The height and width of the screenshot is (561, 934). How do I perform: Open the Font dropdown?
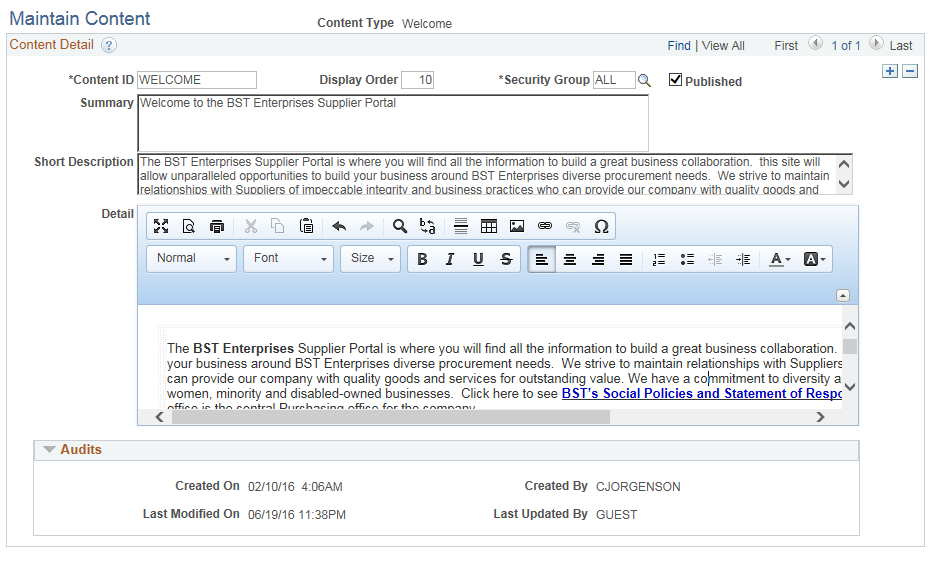288,259
